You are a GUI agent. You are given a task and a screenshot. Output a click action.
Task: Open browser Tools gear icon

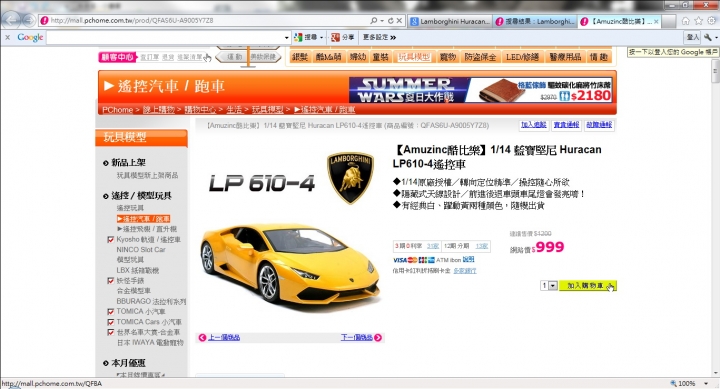(x=712, y=21)
